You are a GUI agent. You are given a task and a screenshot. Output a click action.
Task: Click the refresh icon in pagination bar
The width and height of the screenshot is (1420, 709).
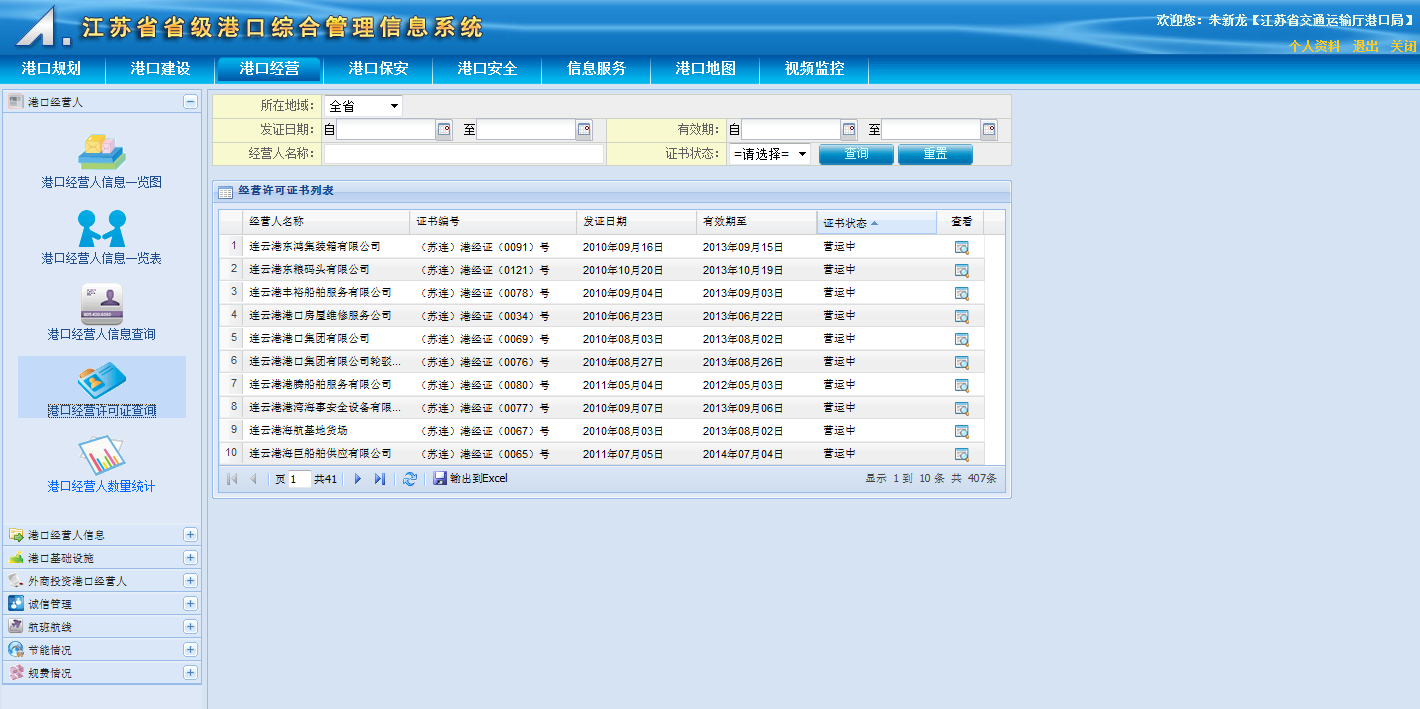(409, 479)
